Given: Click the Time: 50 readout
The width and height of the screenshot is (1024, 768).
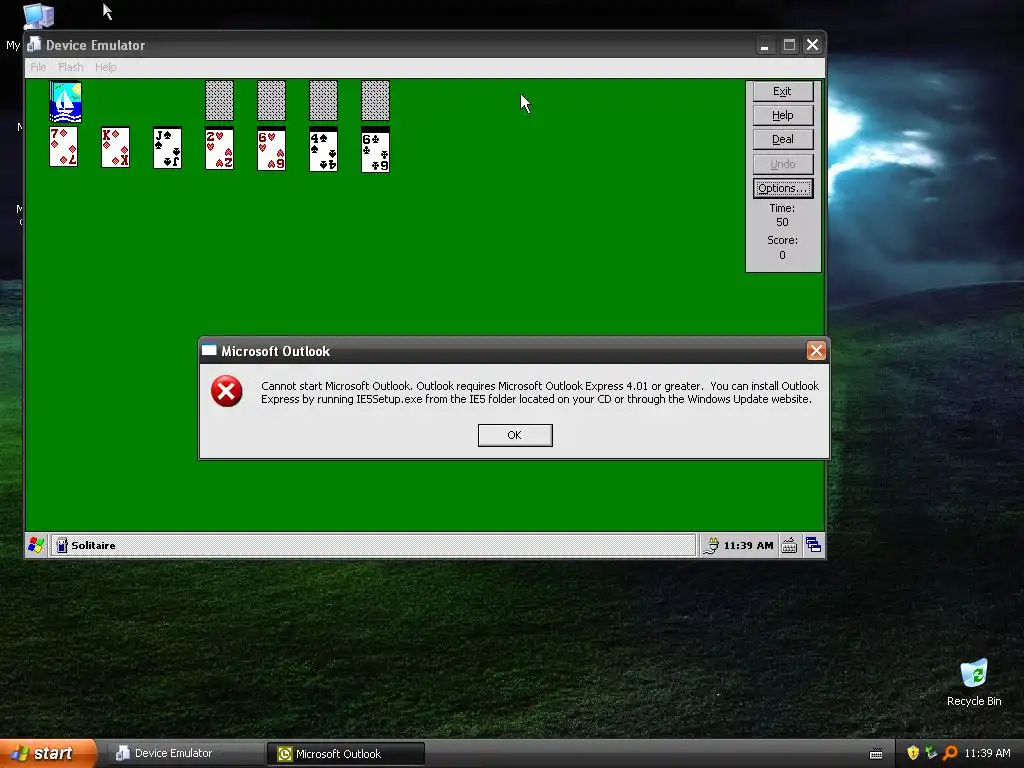Looking at the screenshot, I should [782, 215].
